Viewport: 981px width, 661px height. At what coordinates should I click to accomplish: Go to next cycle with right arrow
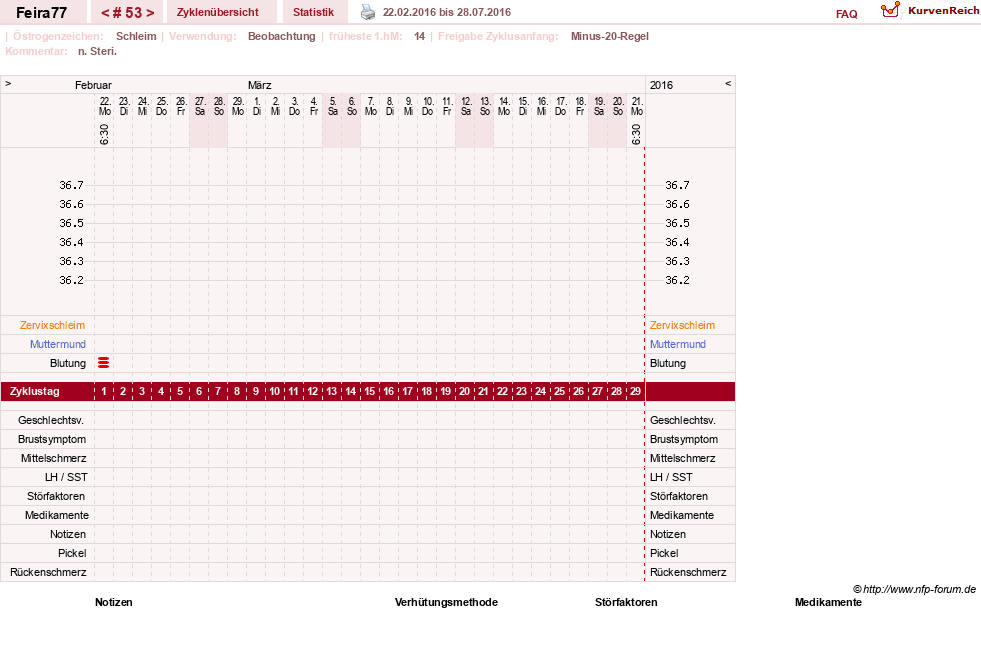pyautogui.click(x=150, y=13)
